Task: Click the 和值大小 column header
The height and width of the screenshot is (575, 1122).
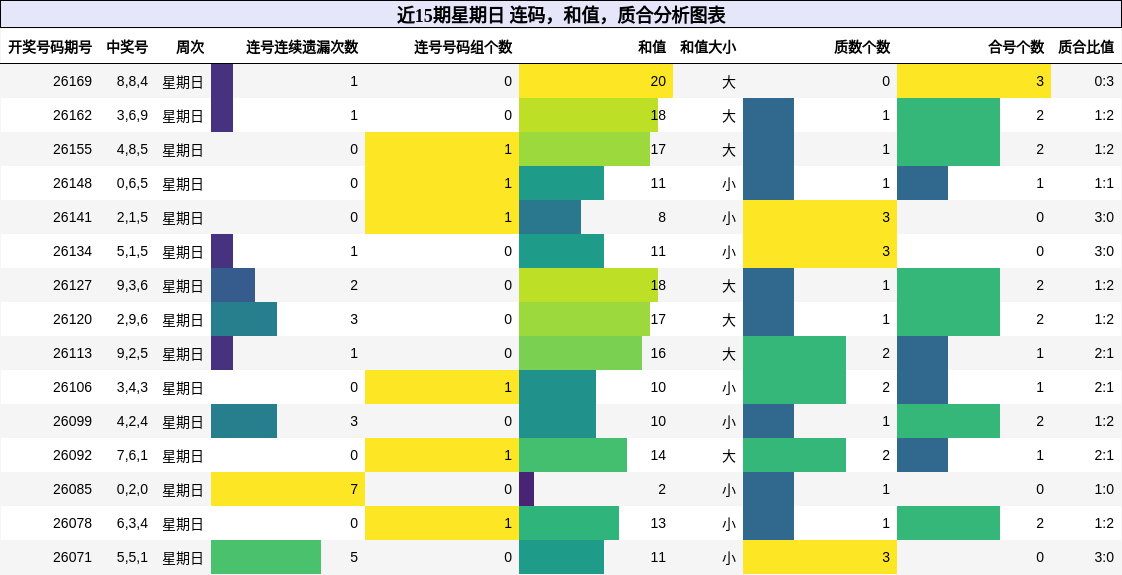Action: (x=708, y=47)
